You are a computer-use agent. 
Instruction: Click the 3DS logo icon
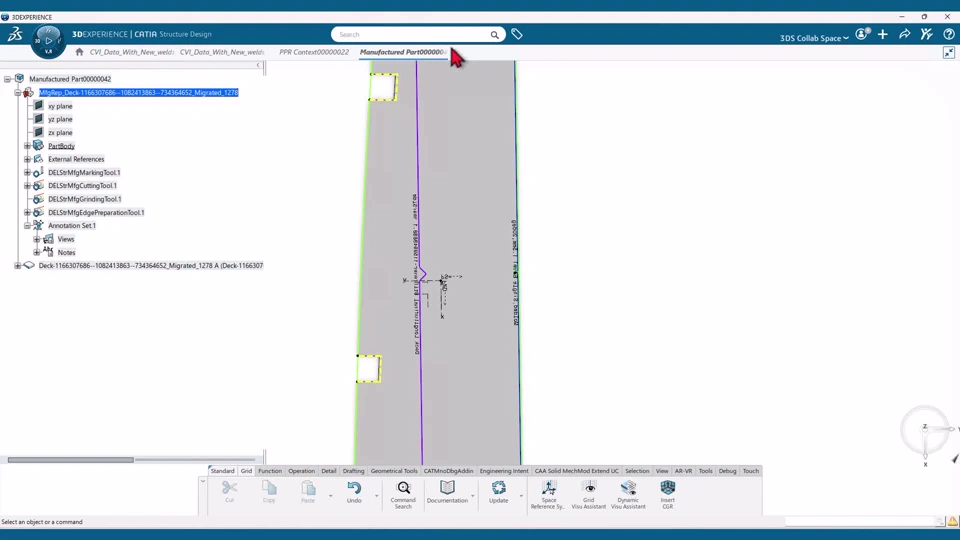point(15,35)
